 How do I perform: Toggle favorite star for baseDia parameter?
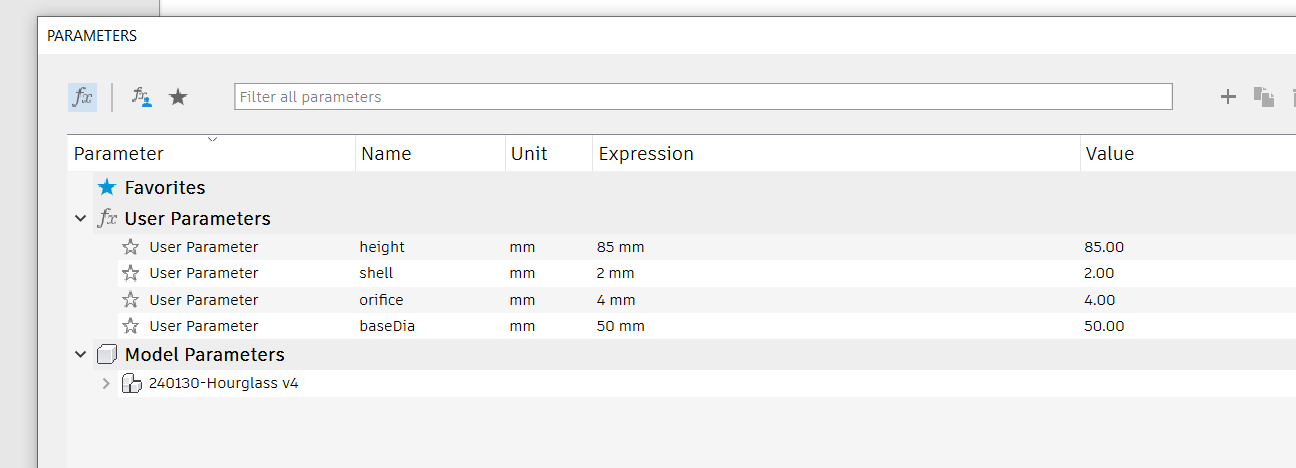(x=130, y=326)
